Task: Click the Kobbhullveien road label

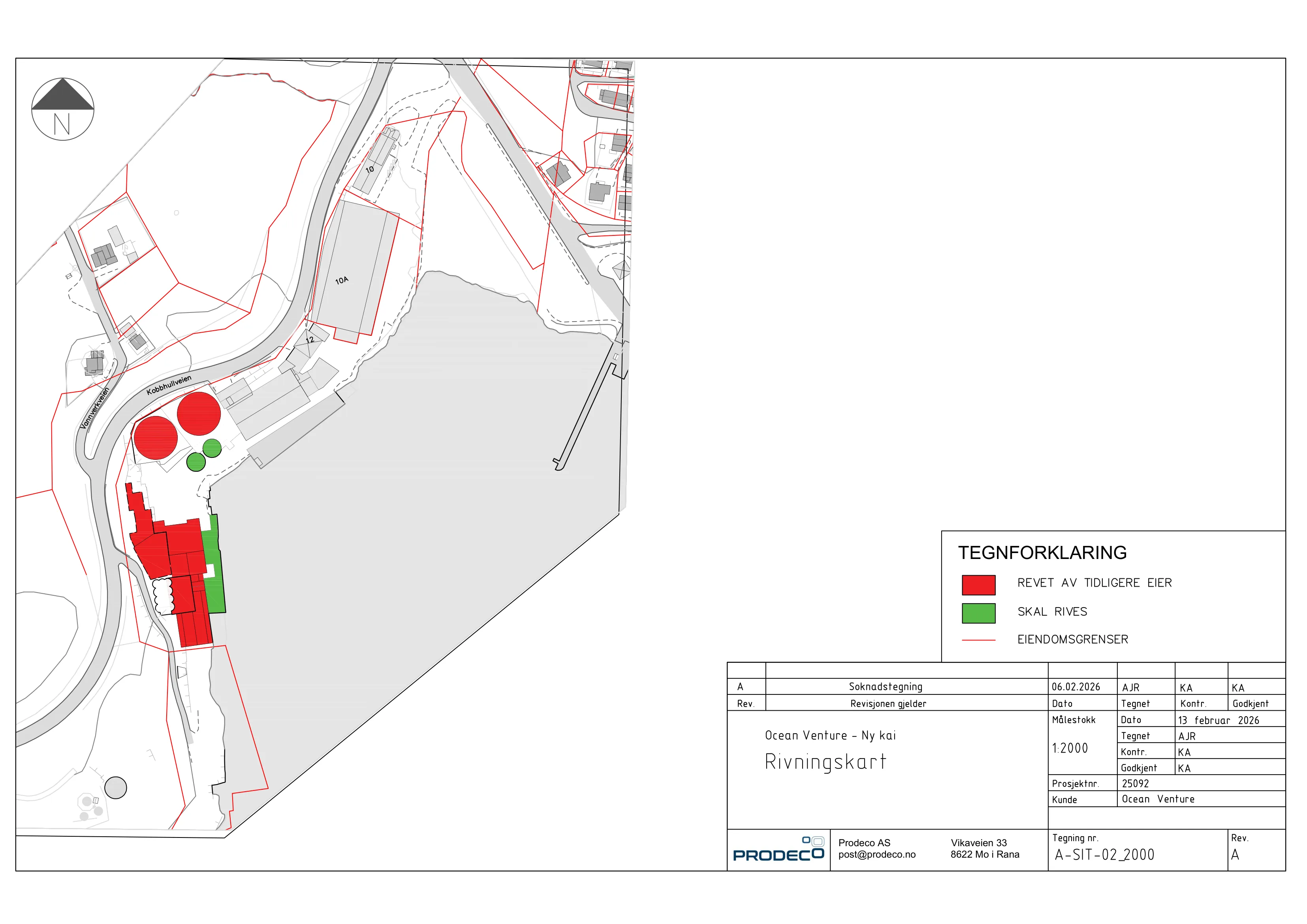Action: 169,386
